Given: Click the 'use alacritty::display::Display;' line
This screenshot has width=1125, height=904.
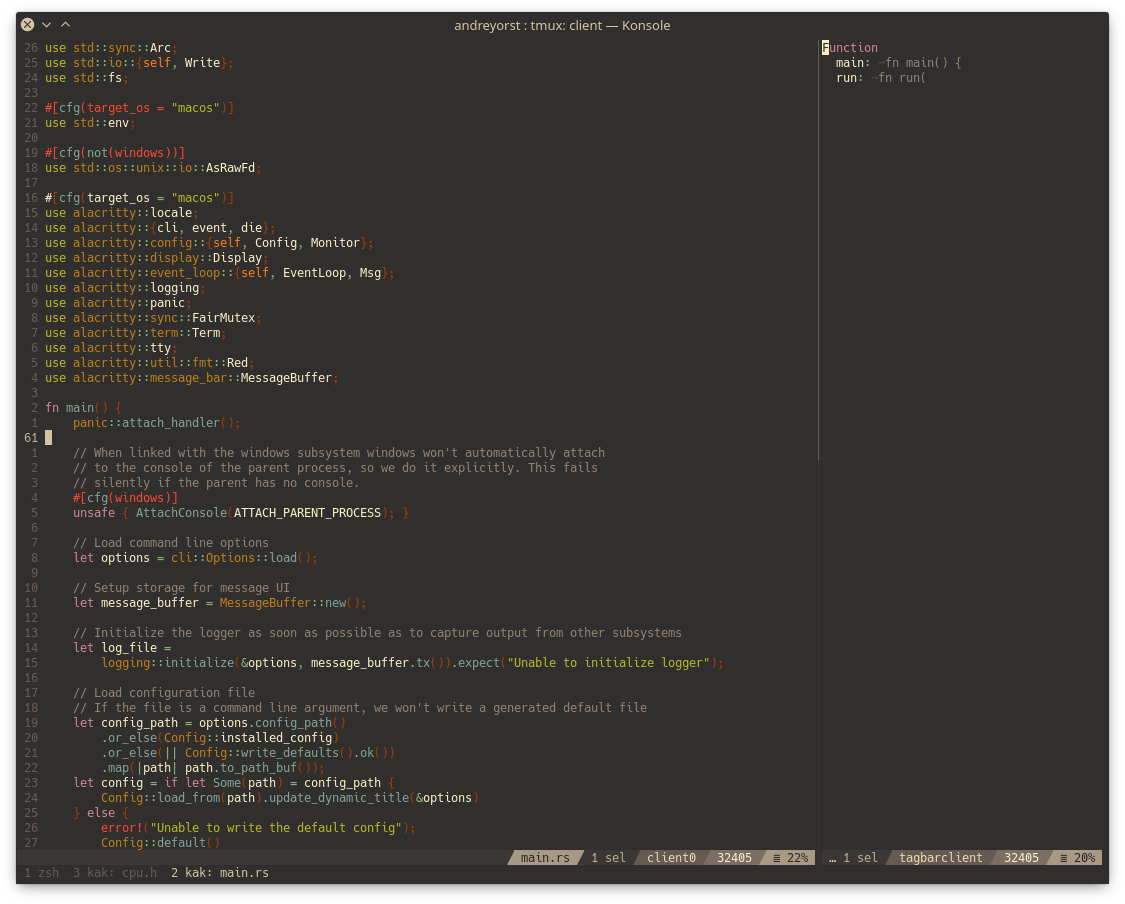Looking at the screenshot, I should pyautogui.click(x=157, y=258).
